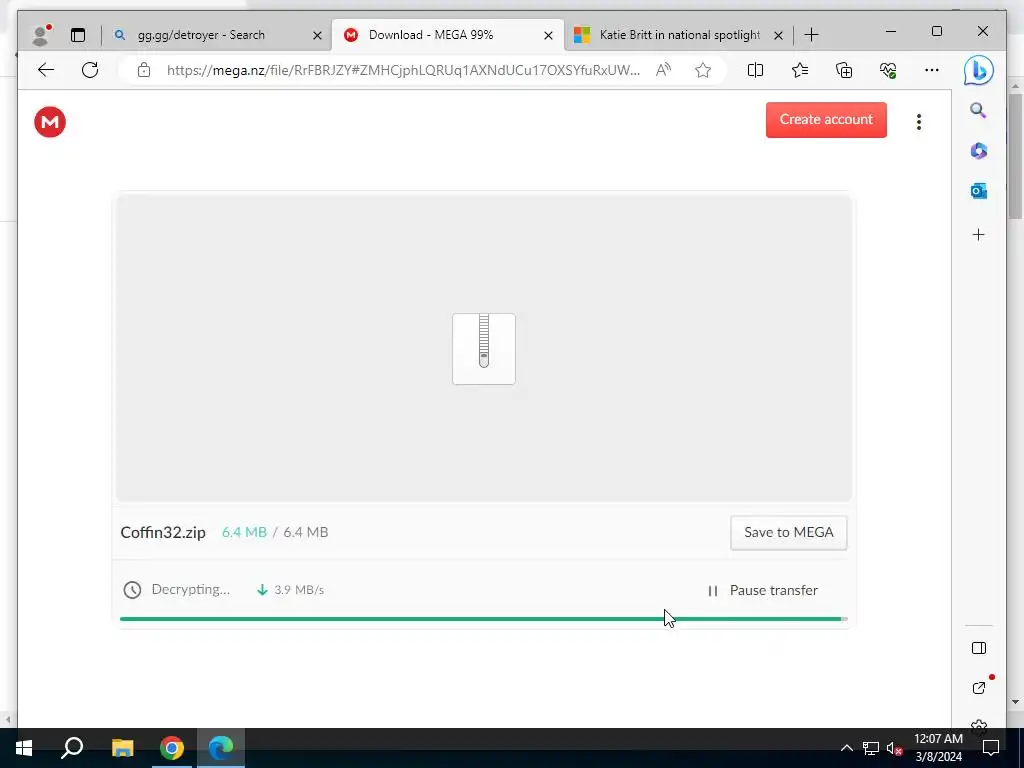Open split screen icon in toolbar
Image resolution: width=1024 pixels, height=768 pixels.
coord(755,70)
